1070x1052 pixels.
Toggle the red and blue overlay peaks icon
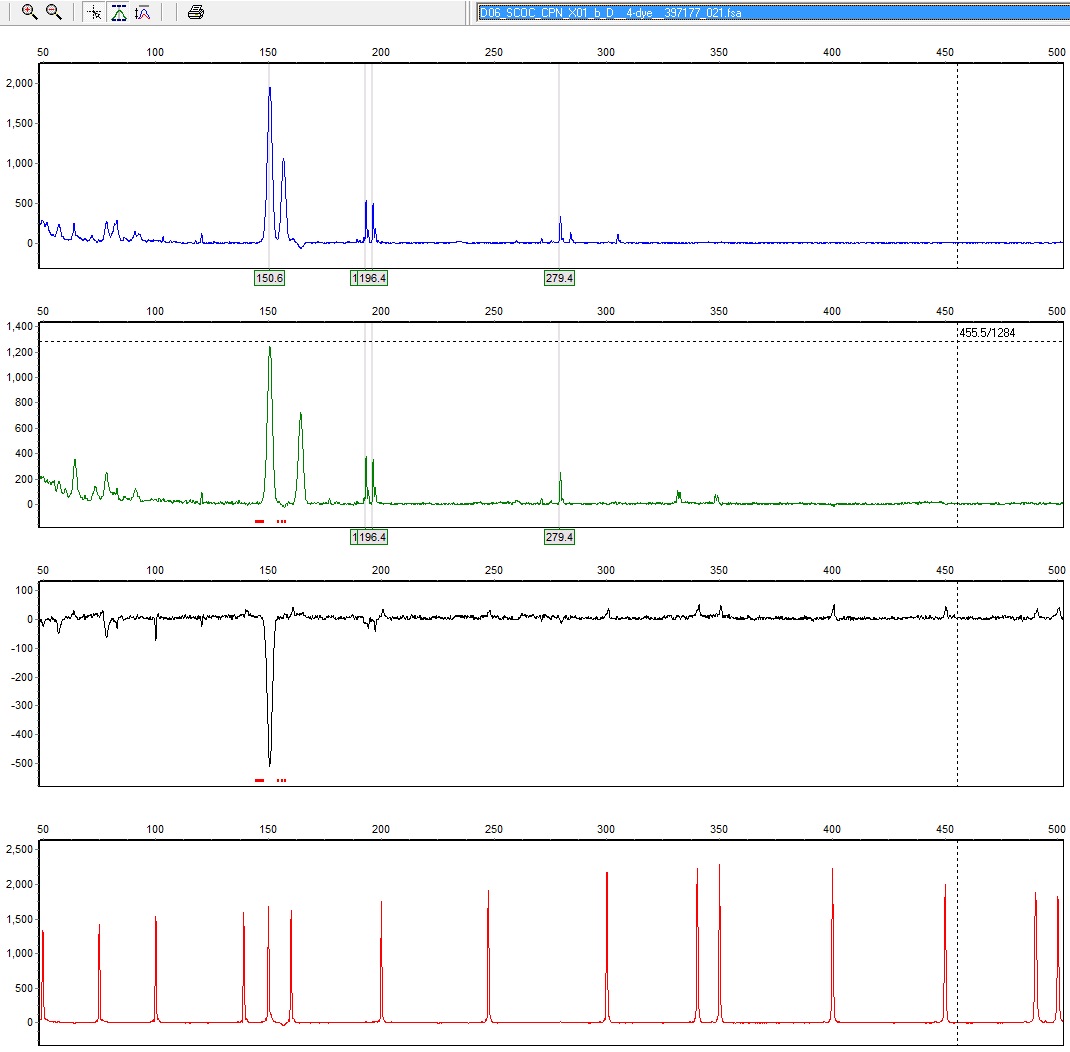pos(143,12)
